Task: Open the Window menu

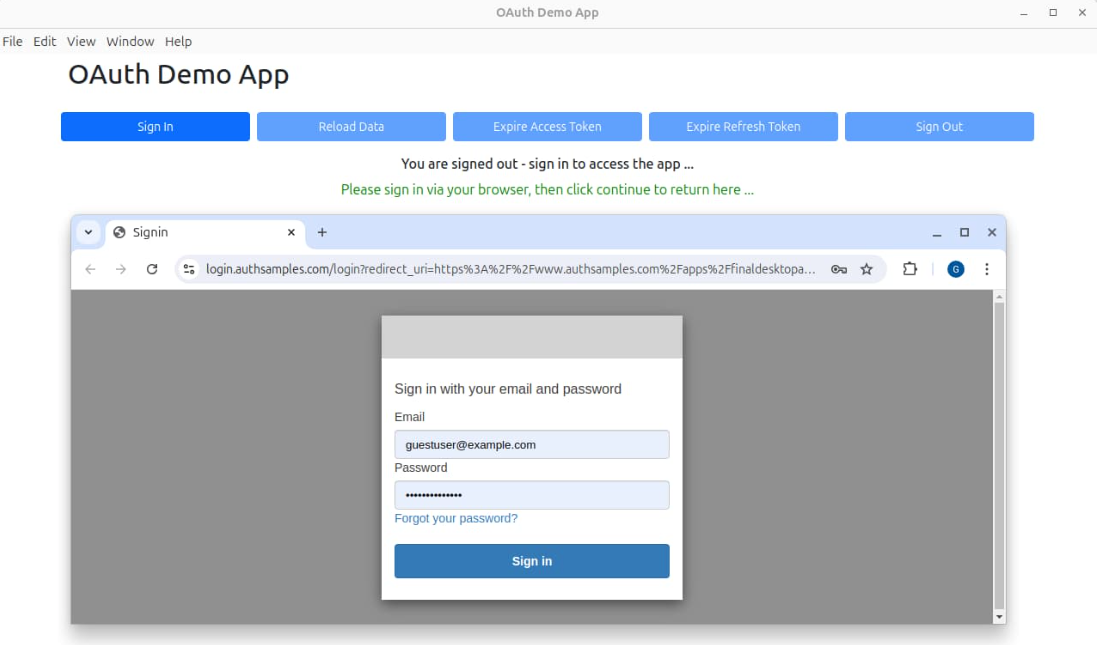Action: [130, 41]
